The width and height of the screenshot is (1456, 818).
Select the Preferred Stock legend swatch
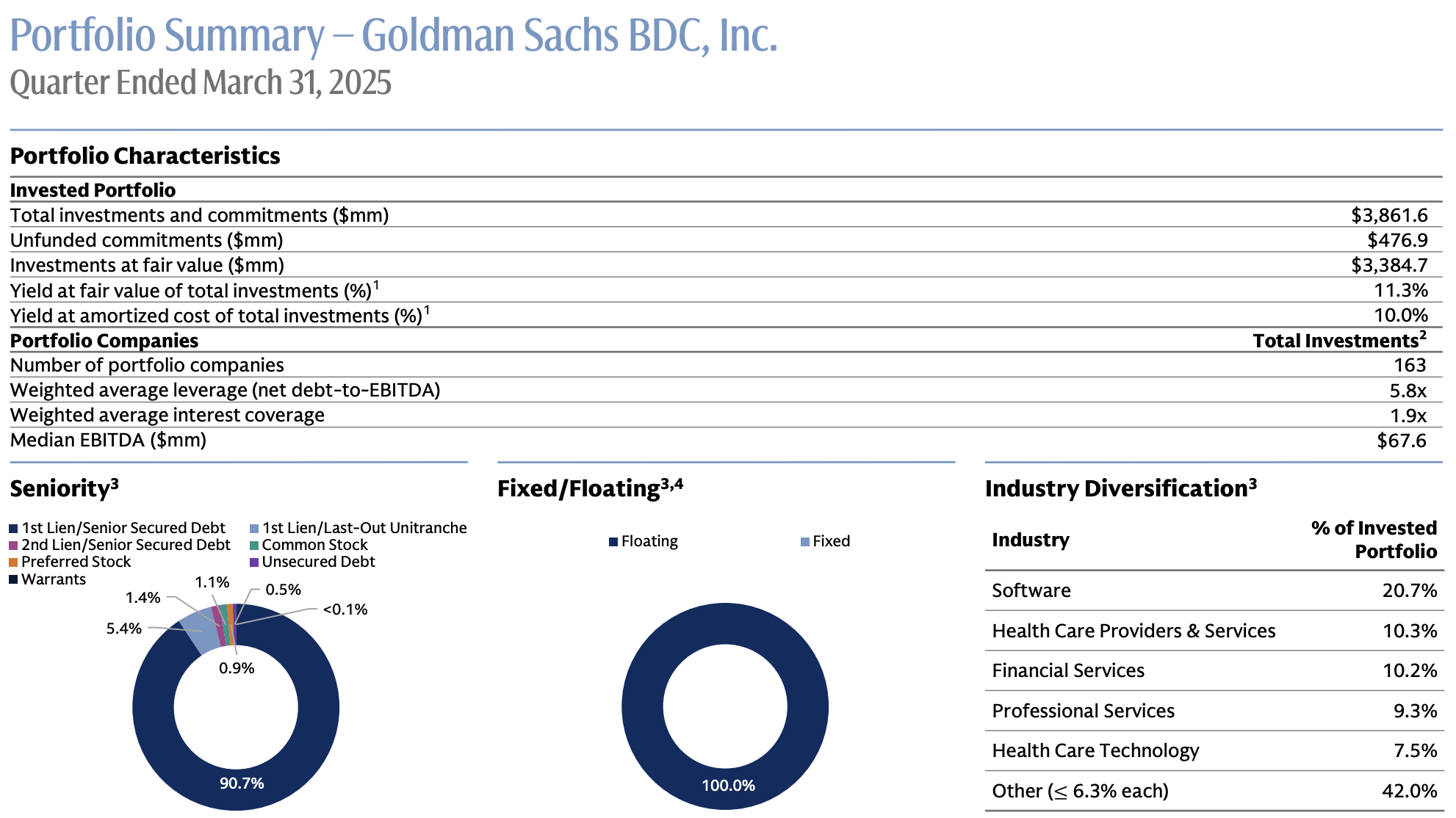click(13, 562)
